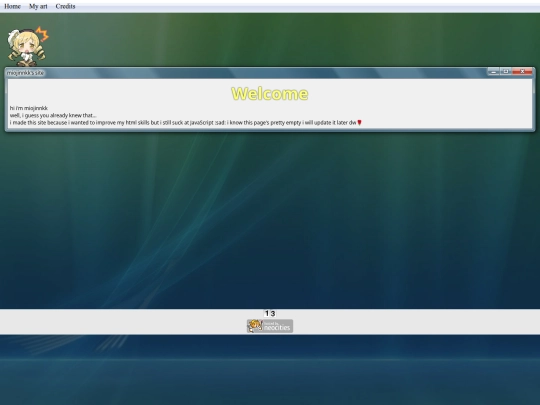Click the Welcome heading
This screenshot has width=540, height=405.
[270, 94]
